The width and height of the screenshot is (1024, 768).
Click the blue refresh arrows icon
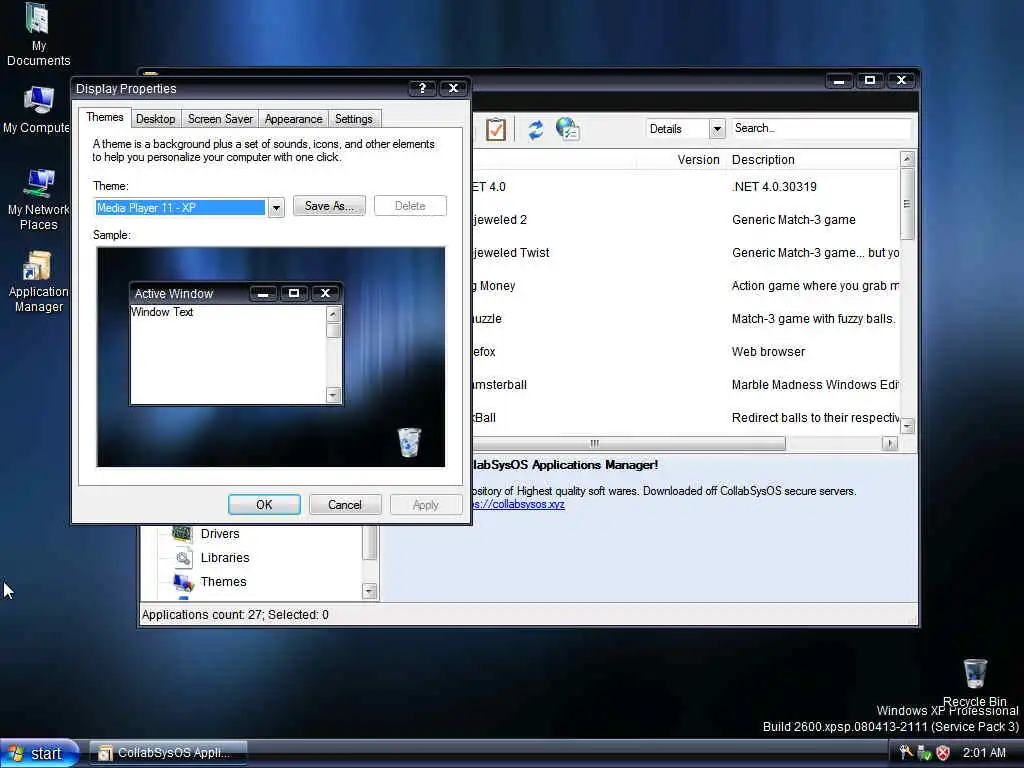click(x=536, y=129)
